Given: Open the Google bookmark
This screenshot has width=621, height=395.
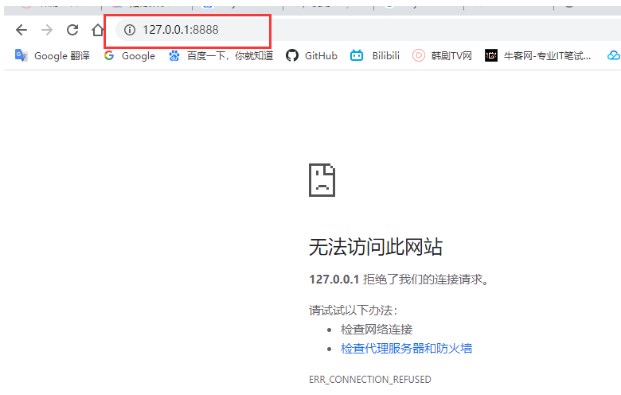Looking at the screenshot, I should click(130, 55).
